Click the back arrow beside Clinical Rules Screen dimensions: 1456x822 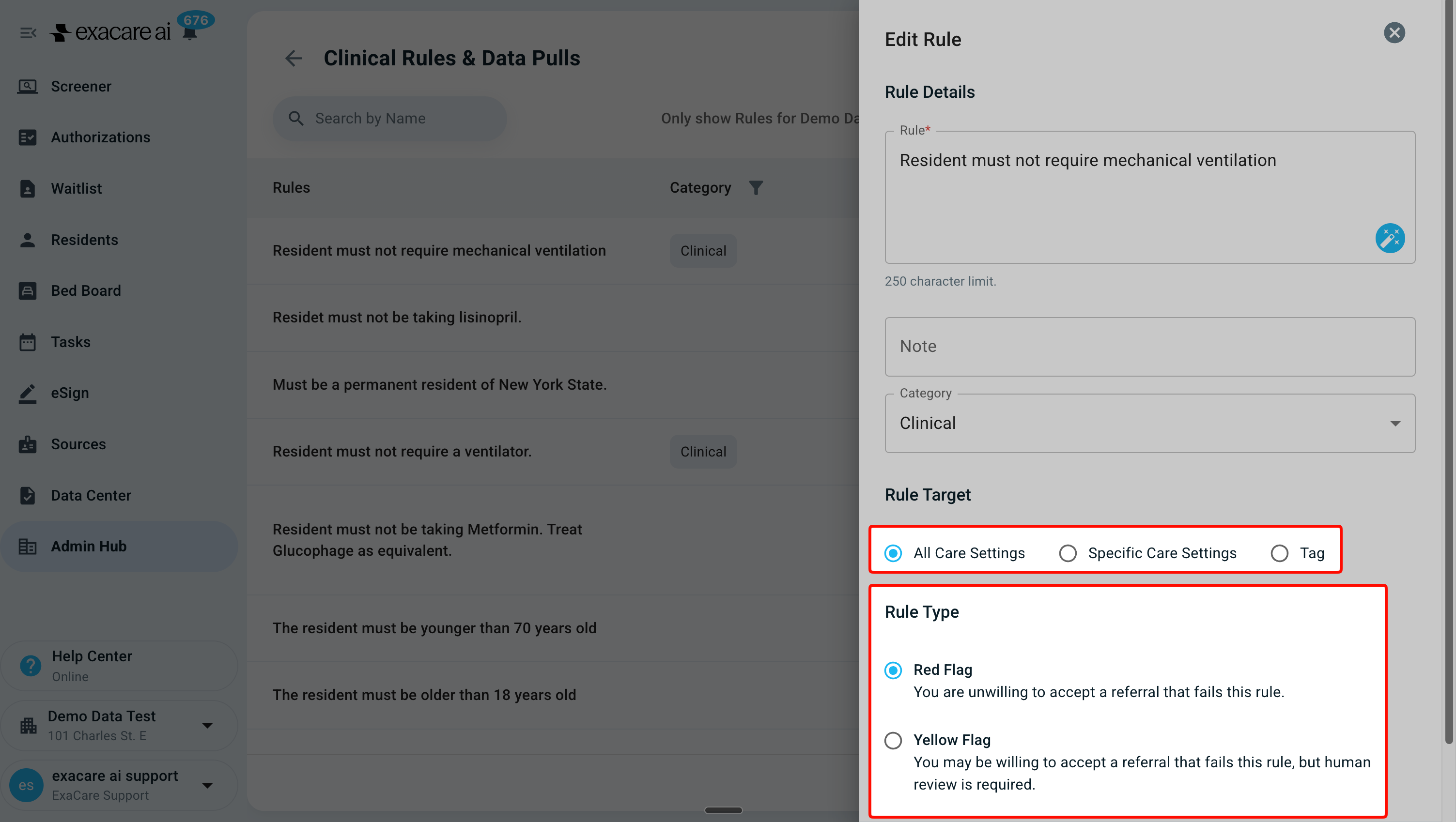click(294, 58)
